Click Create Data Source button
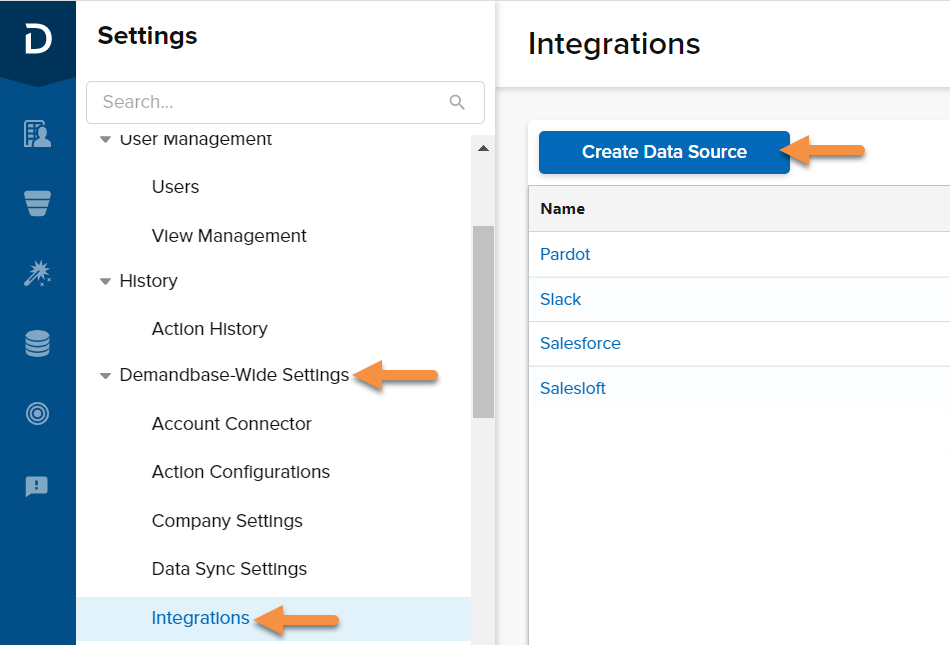950x645 pixels. click(664, 152)
